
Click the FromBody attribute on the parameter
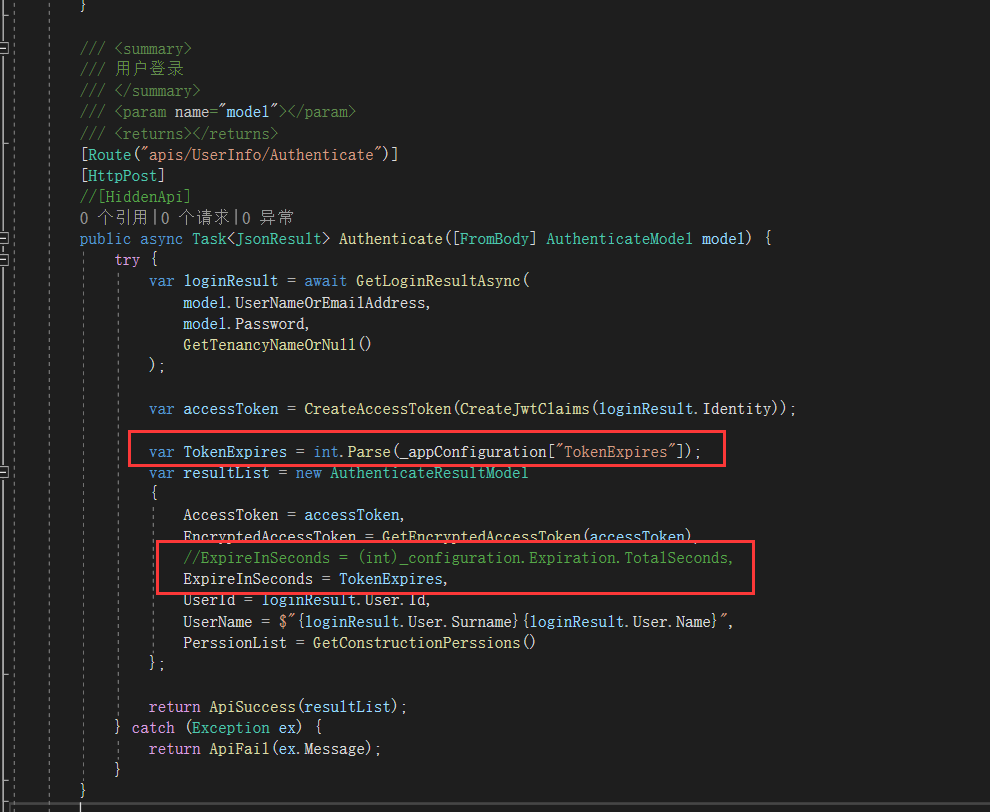click(494, 239)
